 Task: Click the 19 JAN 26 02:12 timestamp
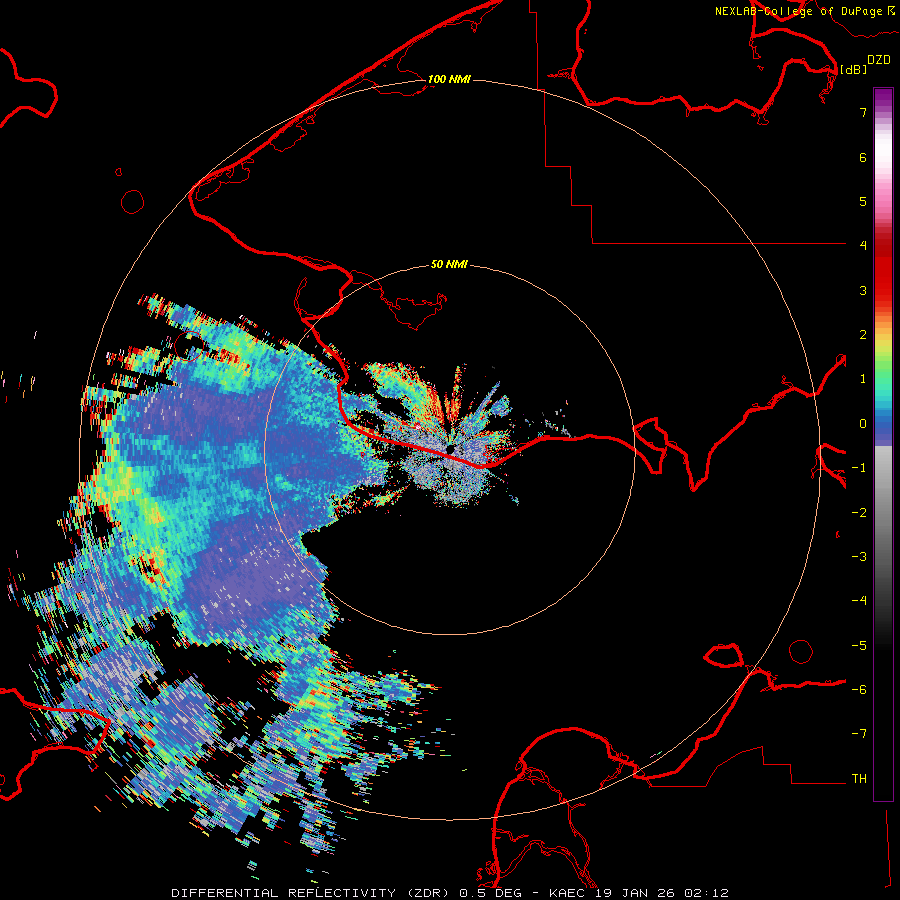click(662, 893)
